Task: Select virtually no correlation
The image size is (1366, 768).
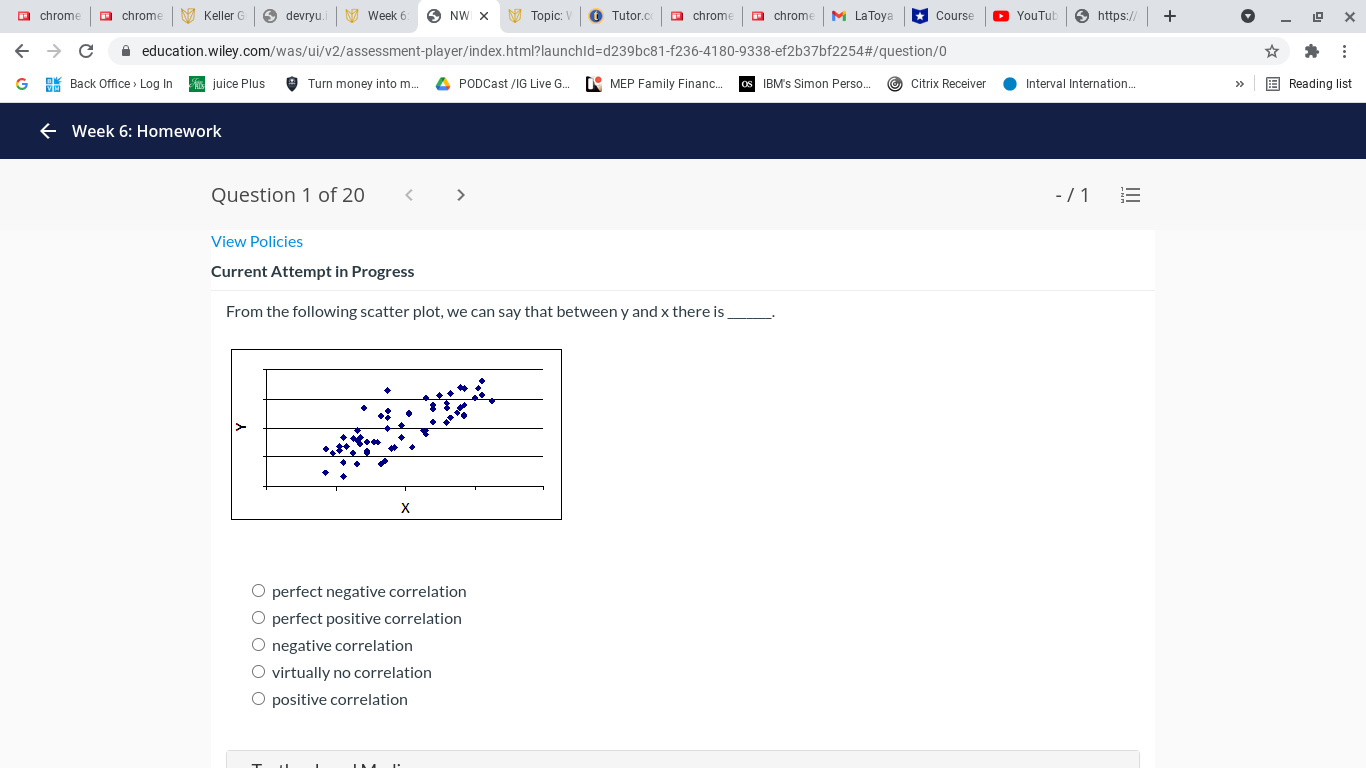Action: tap(258, 672)
